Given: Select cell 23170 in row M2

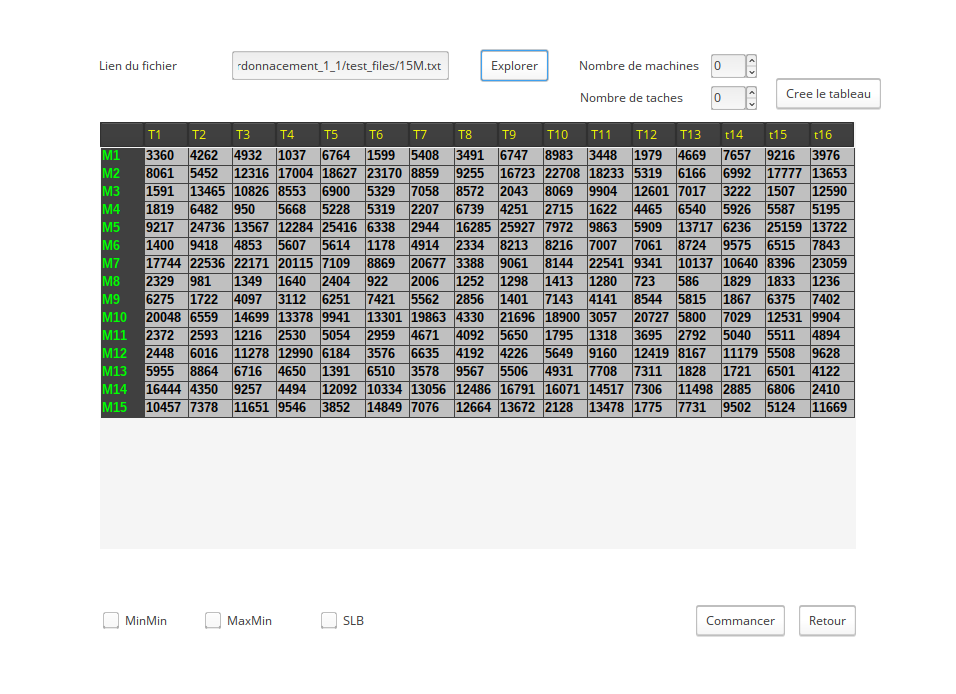Looking at the screenshot, I should [387, 173].
